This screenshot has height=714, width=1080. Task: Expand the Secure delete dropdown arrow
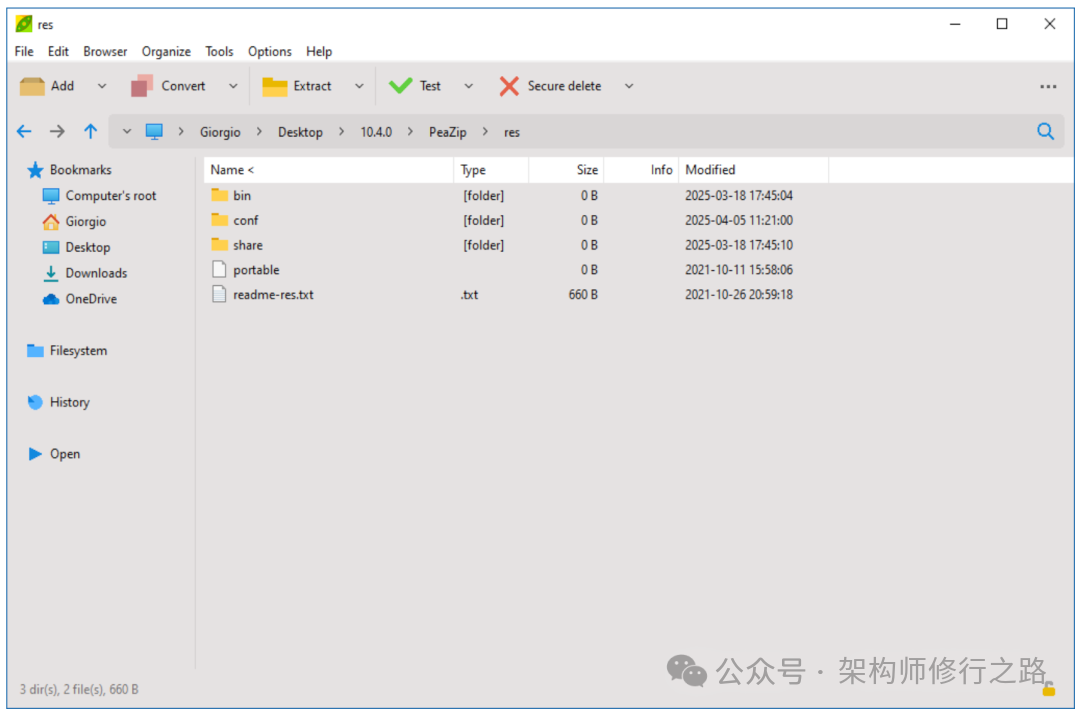coord(629,86)
